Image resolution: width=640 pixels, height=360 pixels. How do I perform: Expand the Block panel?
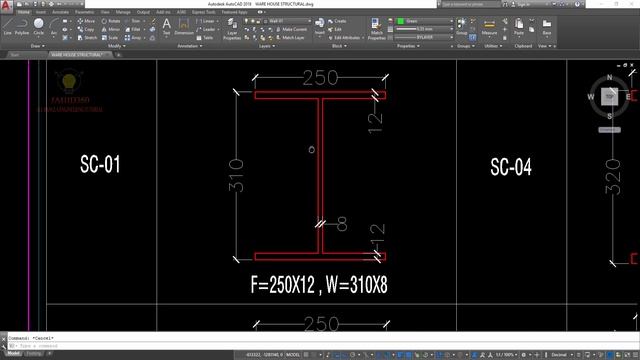(x=339, y=46)
